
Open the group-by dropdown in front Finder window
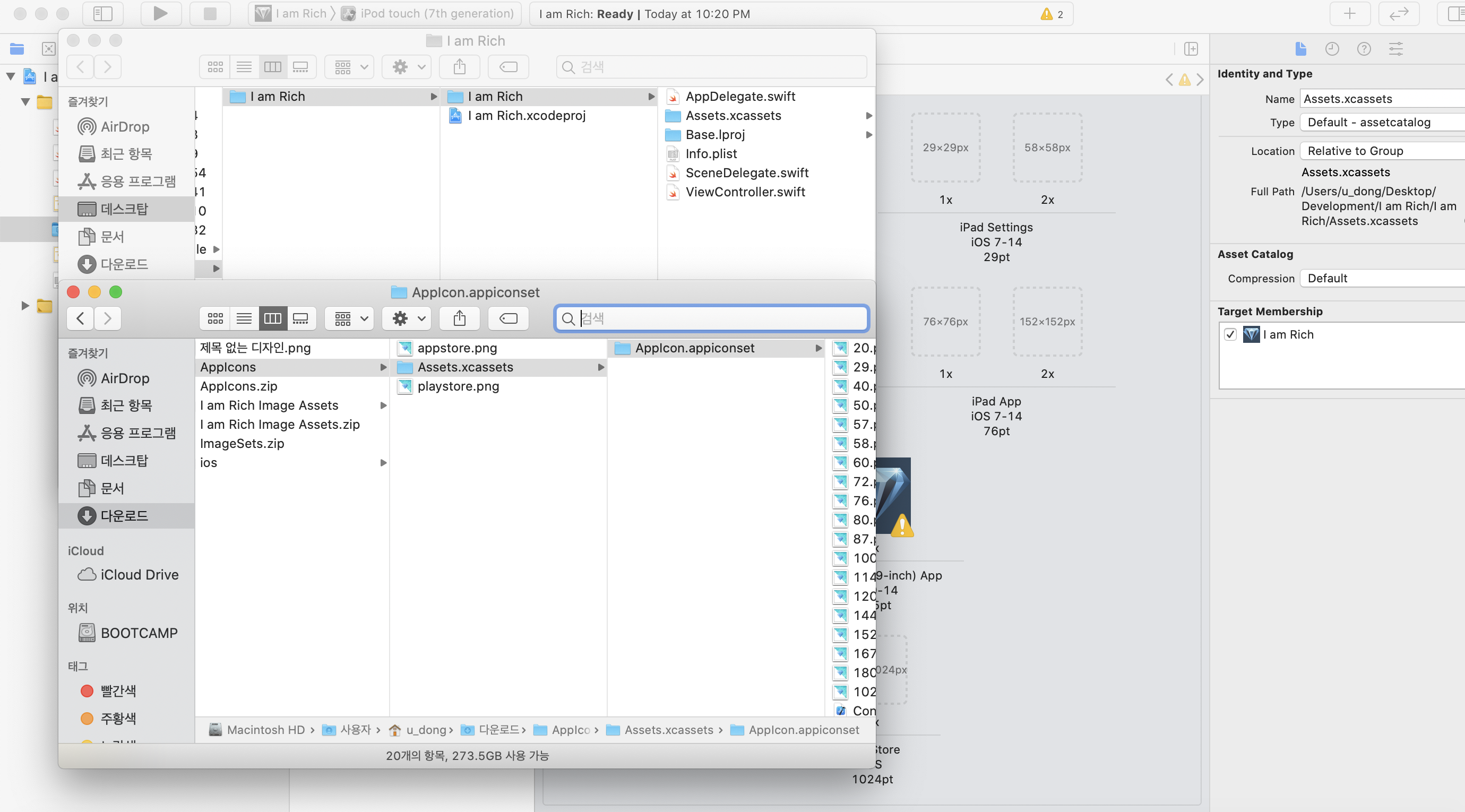[x=350, y=318]
